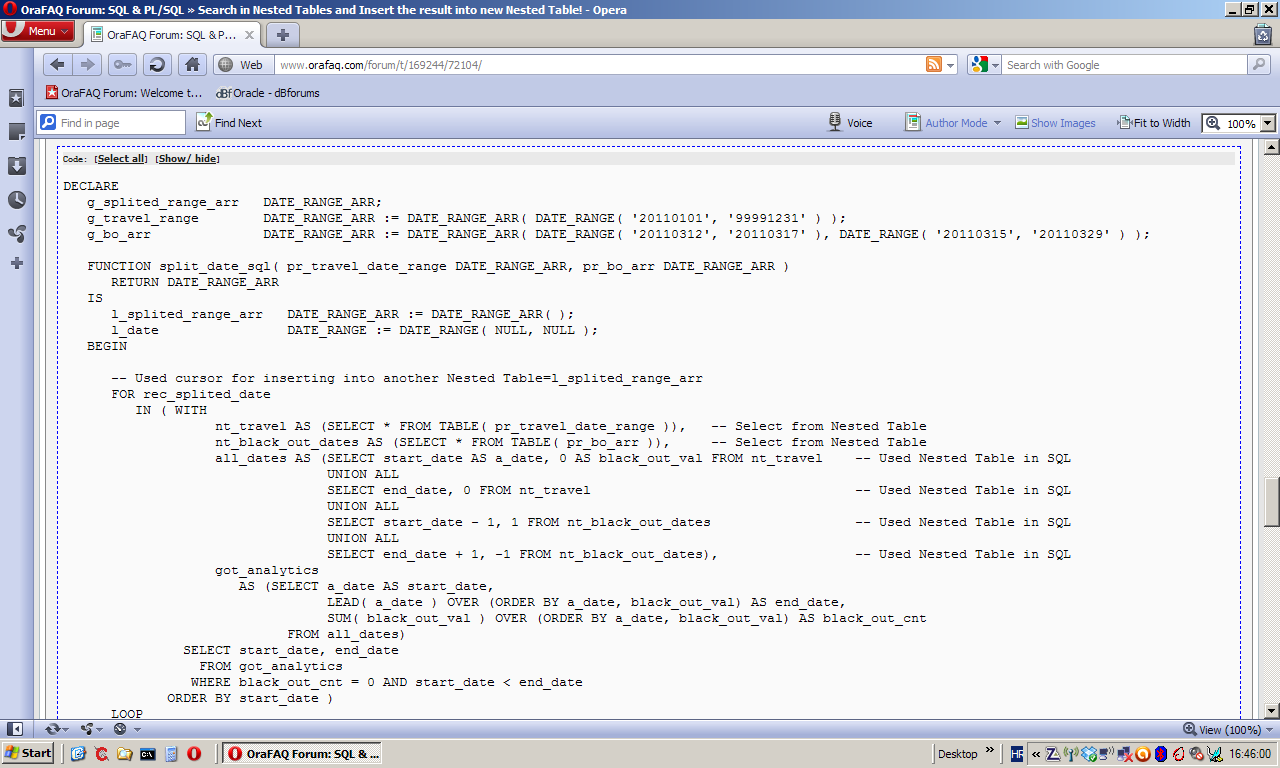Open the History clock panel in sidebar

[16, 199]
